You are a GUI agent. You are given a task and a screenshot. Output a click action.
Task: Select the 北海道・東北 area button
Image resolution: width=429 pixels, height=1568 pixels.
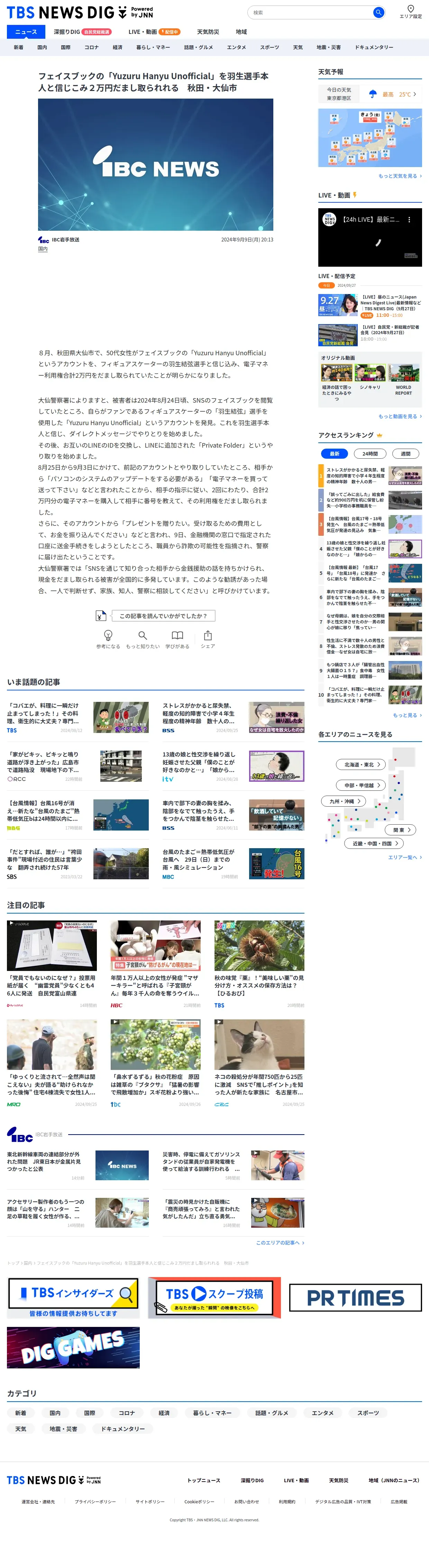(x=361, y=764)
